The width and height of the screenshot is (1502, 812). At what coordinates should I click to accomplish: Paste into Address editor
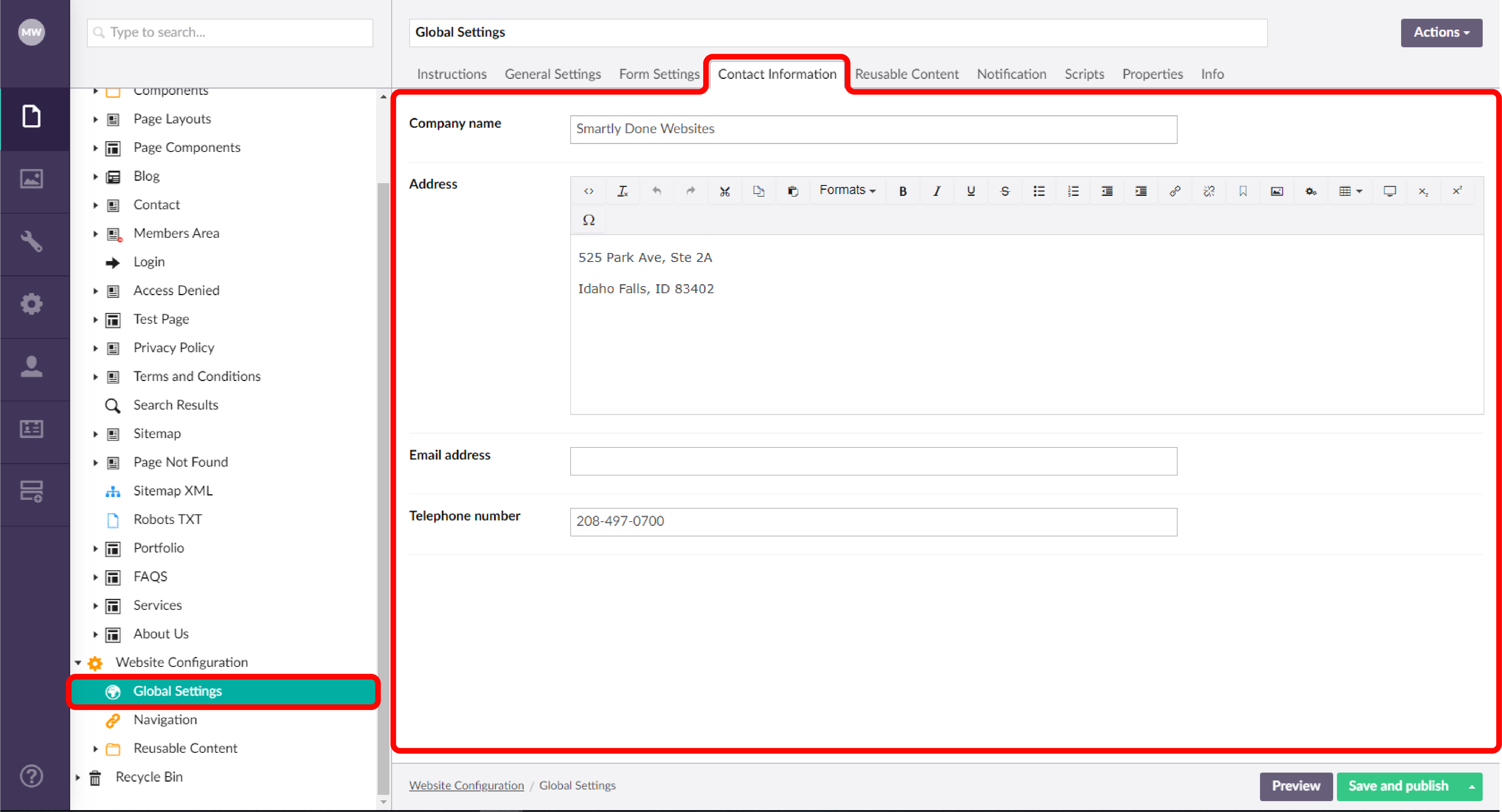793,191
